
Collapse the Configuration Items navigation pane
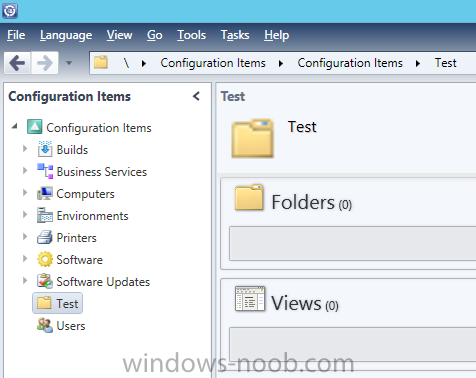[196, 96]
